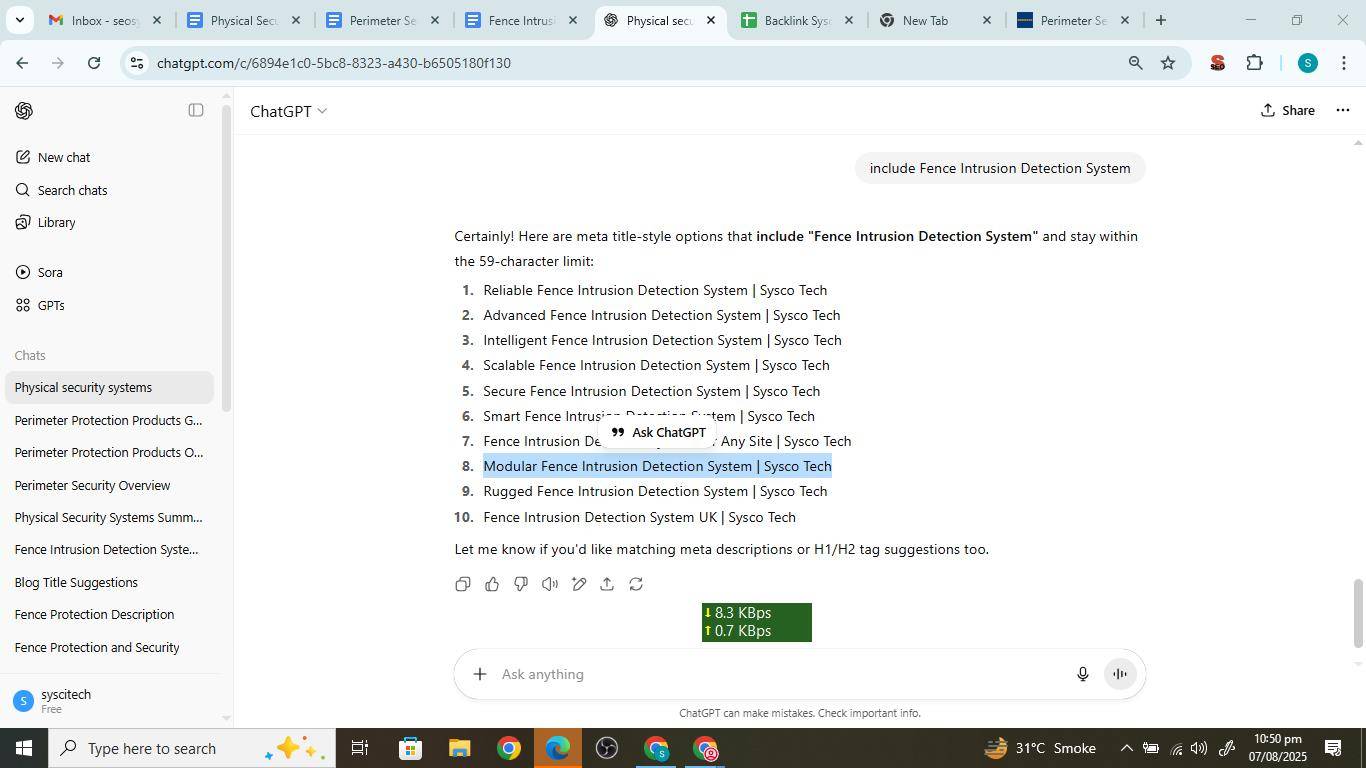Screen dimensions: 1366x768
Task: Open the 'Perimeter Protection Products G...' chat
Action: pyautogui.click(x=109, y=420)
